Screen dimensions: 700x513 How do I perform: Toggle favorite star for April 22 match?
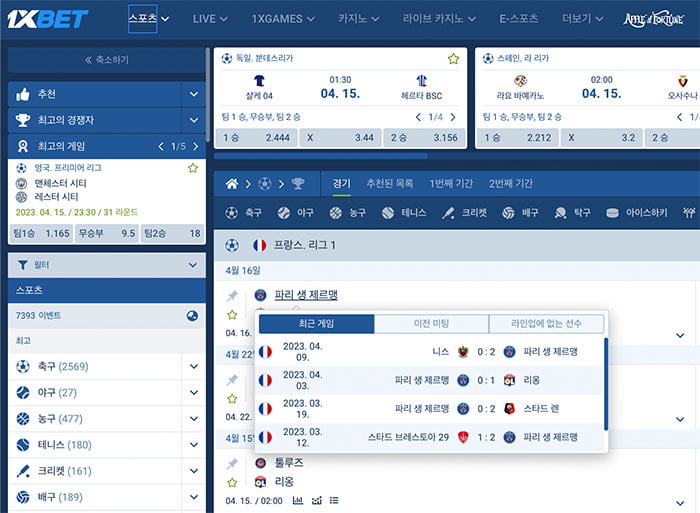point(232,399)
